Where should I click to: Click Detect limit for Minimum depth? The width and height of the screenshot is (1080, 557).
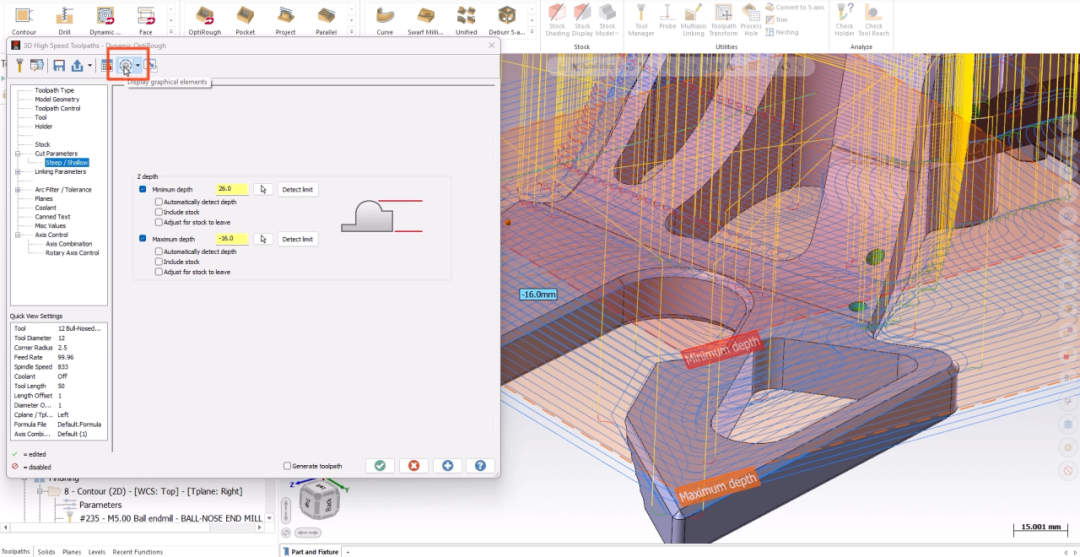coord(298,189)
